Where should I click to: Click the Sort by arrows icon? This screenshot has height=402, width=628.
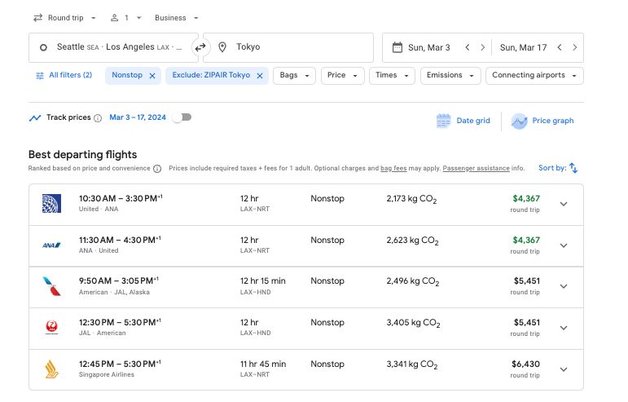coord(573,168)
